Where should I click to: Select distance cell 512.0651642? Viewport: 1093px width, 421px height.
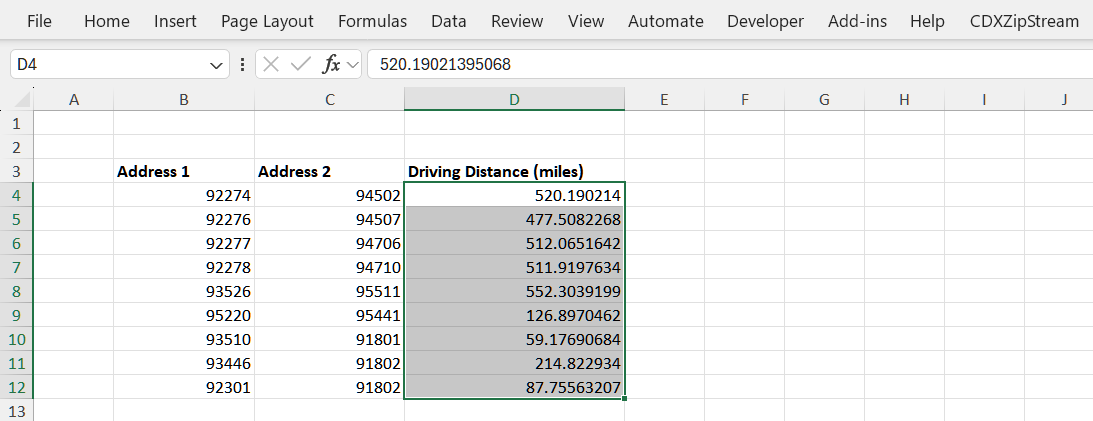514,243
